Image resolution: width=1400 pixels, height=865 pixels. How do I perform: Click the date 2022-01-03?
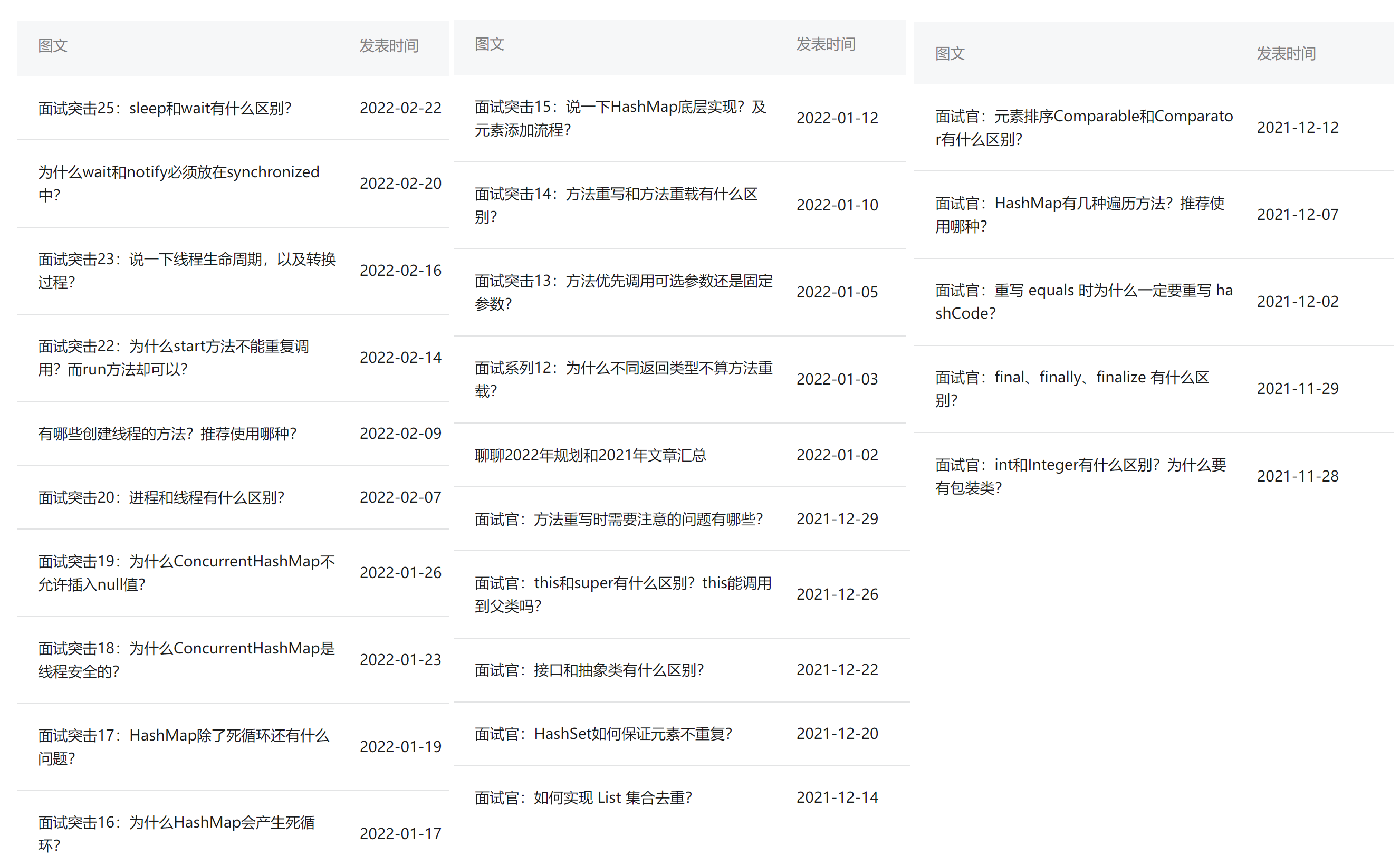coord(837,379)
